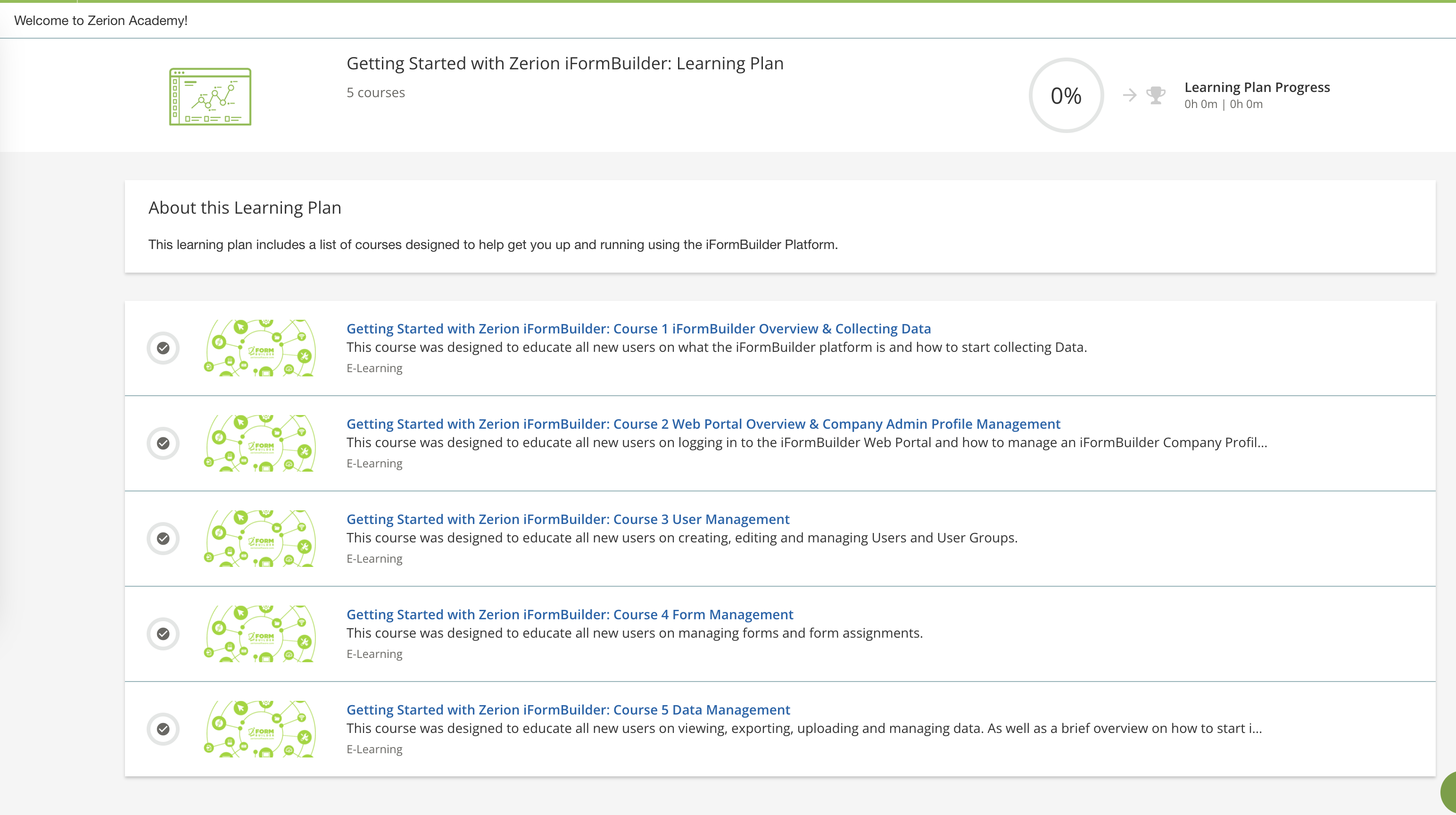This screenshot has height=815, width=1456.
Task: Open the Course 3 iFormBuilder thumbnail
Action: 260,539
